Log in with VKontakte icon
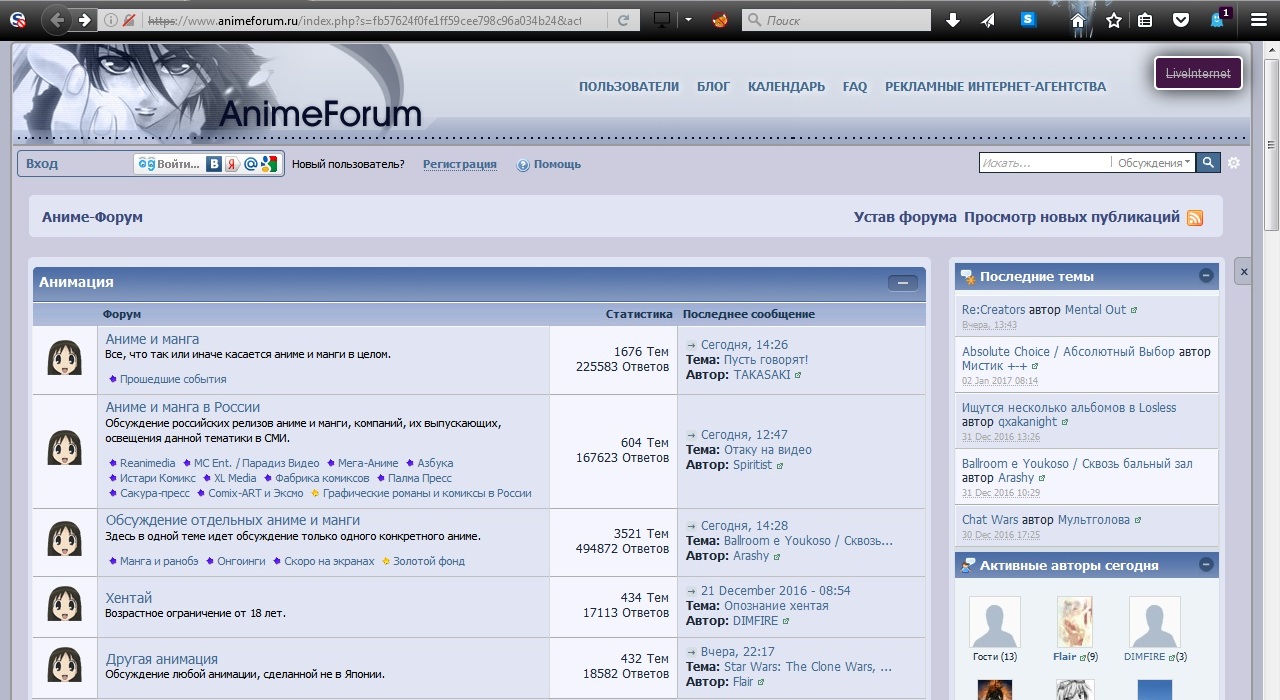 tap(214, 164)
